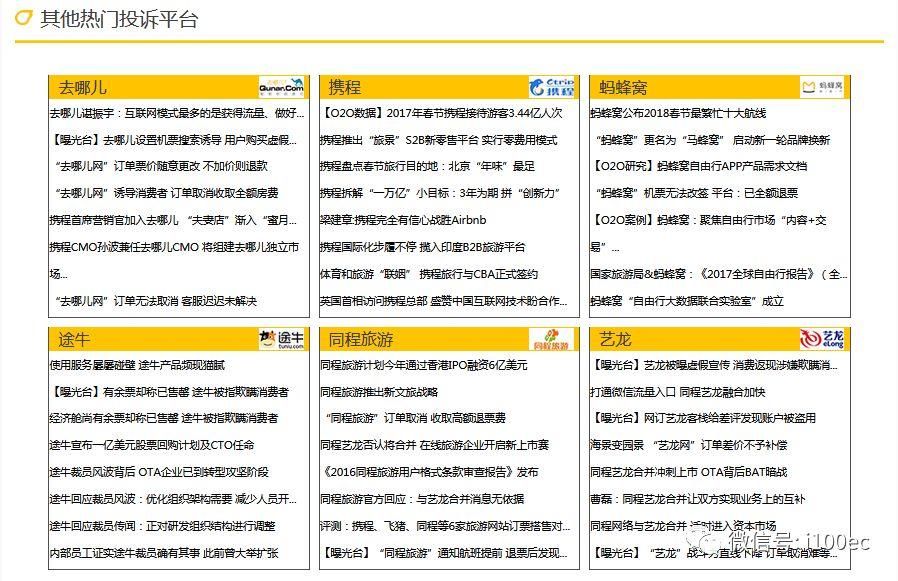Screen dimensions: 898x581
Task: Click the Qunar.com logo icon
Action: coord(281,87)
